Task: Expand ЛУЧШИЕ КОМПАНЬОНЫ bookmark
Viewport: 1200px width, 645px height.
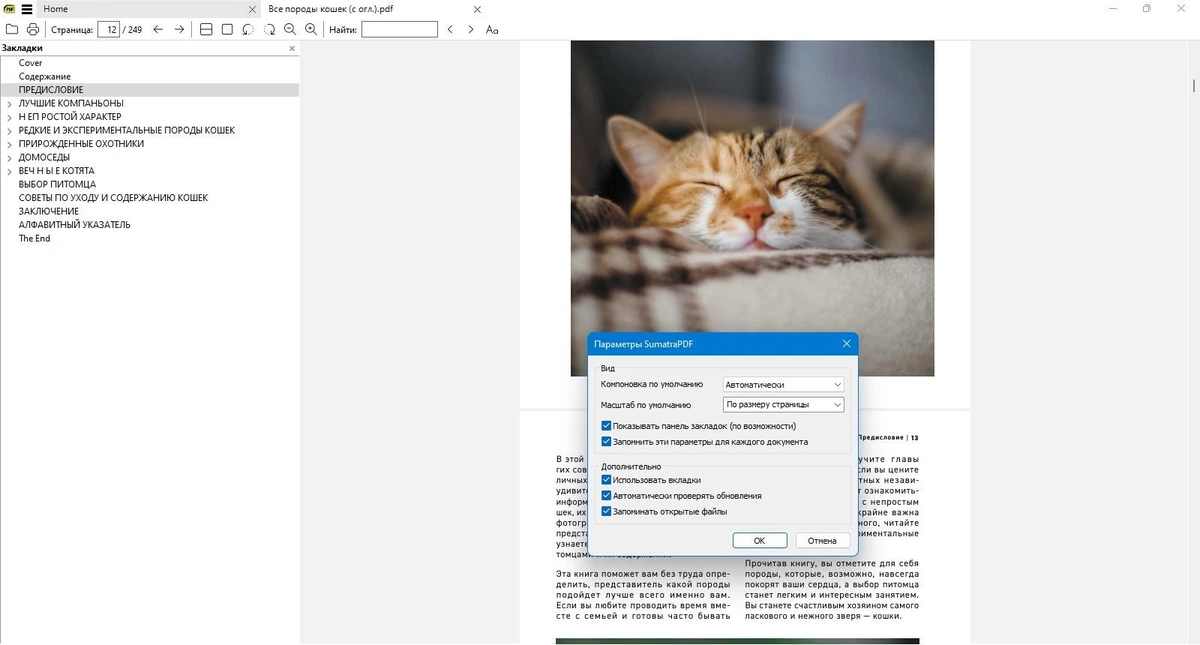Action: [x=10, y=104]
